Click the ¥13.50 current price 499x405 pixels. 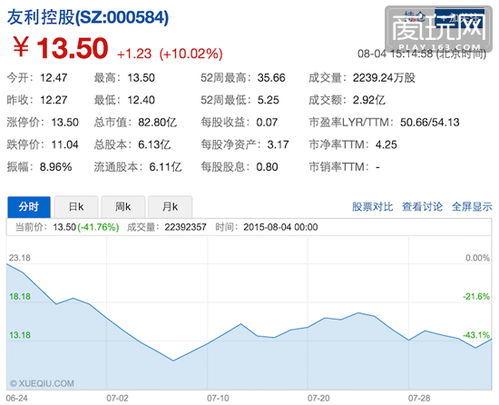(x=61, y=48)
